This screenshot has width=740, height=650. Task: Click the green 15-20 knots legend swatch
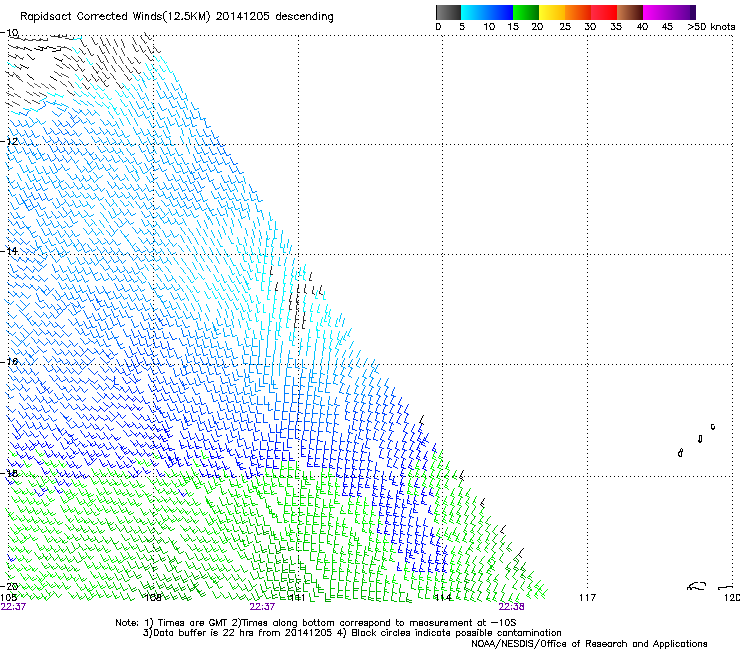pyautogui.click(x=526, y=12)
